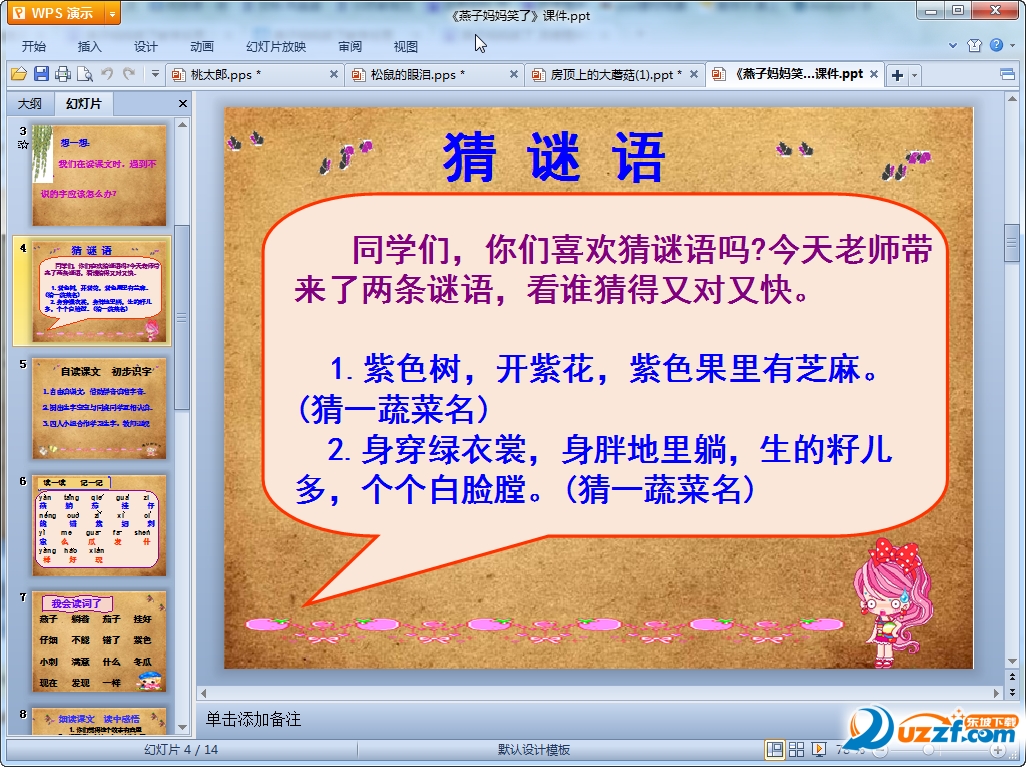Zoom in with plus button
The image size is (1026, 767).
click(x=998, y=750)
